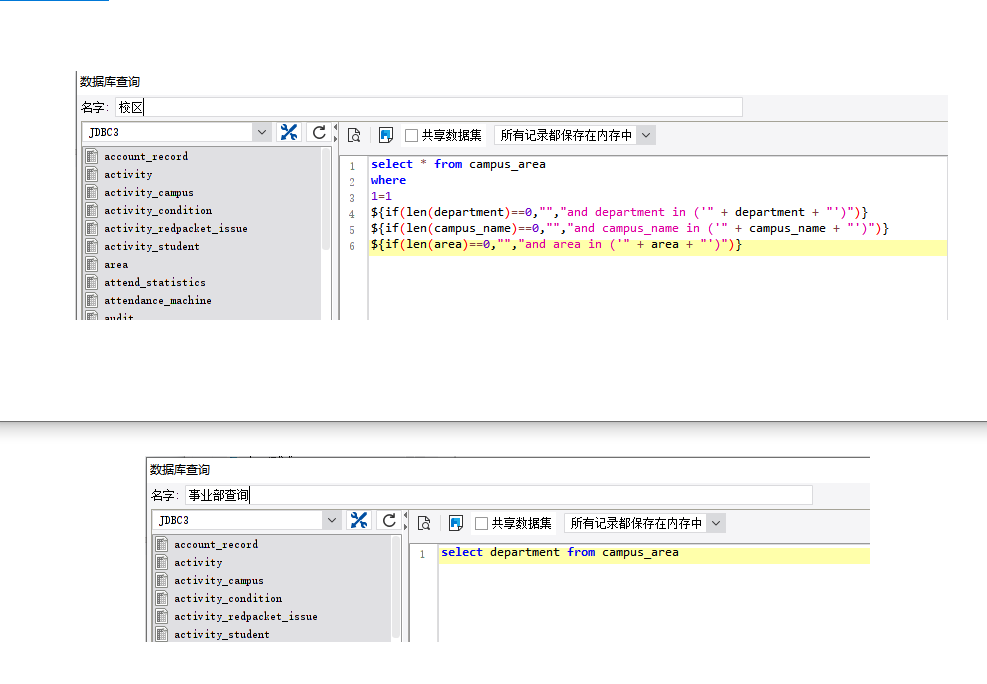987x684 pixels.
Task: Click table icon beside area in upper list
Action: 92,264
